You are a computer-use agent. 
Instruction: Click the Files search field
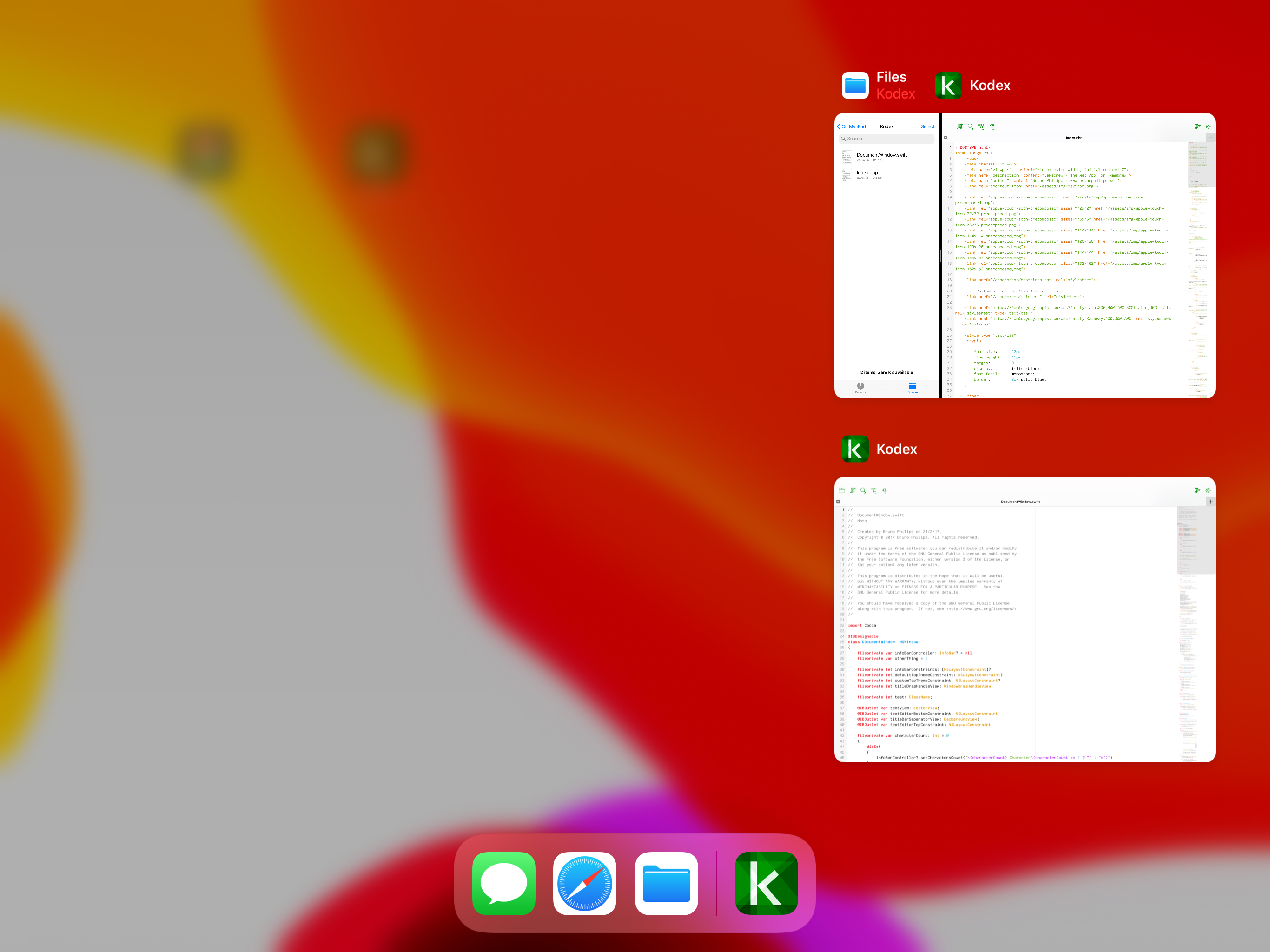point(886,139)
